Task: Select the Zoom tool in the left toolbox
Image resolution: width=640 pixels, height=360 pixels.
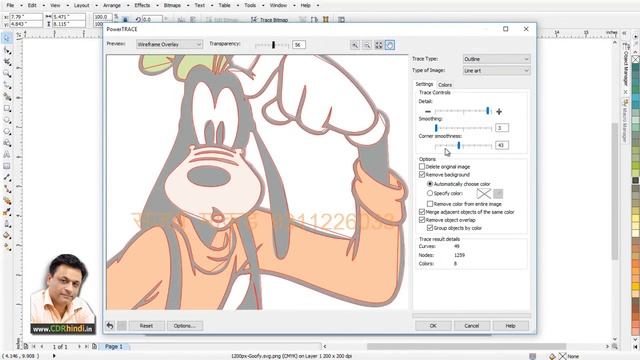Action: (7, 73)
